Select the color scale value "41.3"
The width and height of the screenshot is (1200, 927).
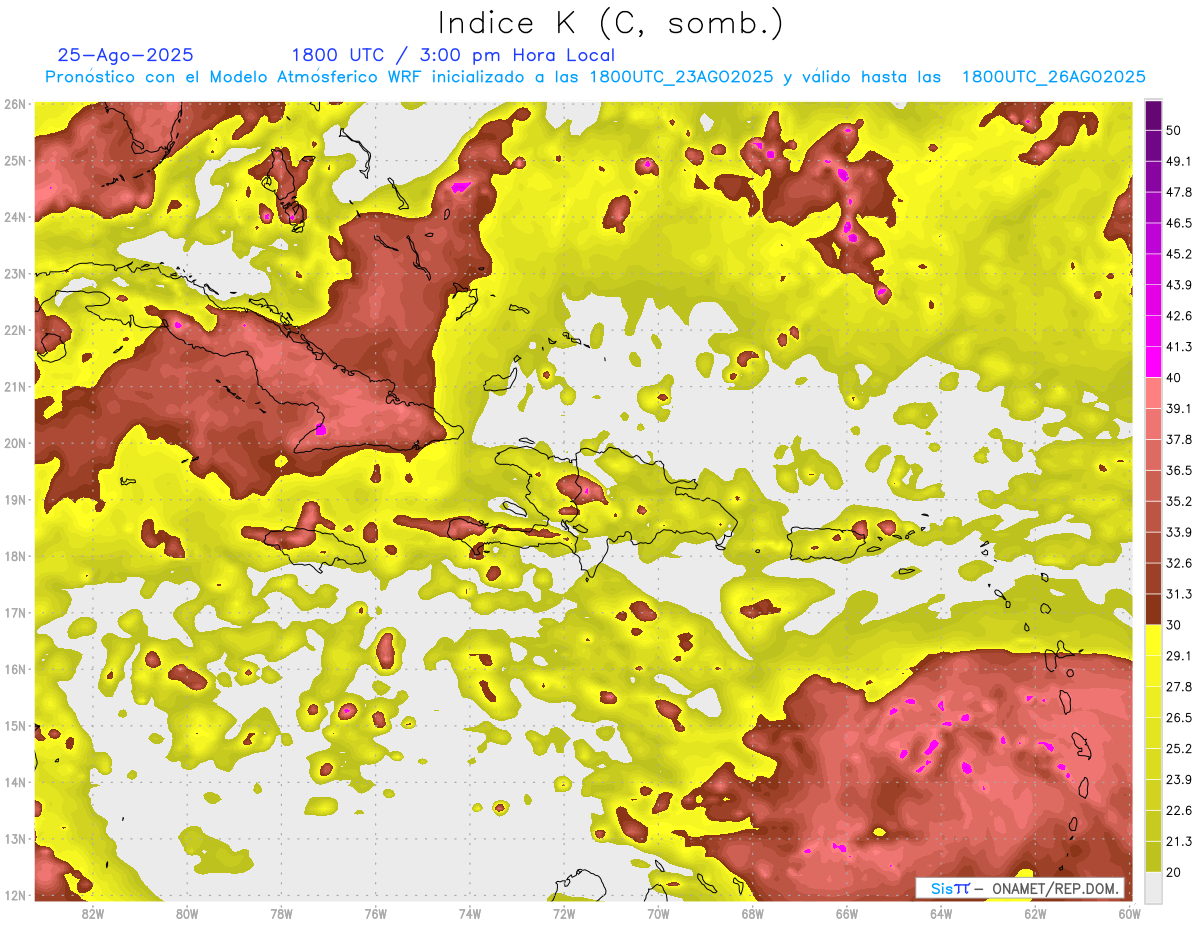point(1178,347)
